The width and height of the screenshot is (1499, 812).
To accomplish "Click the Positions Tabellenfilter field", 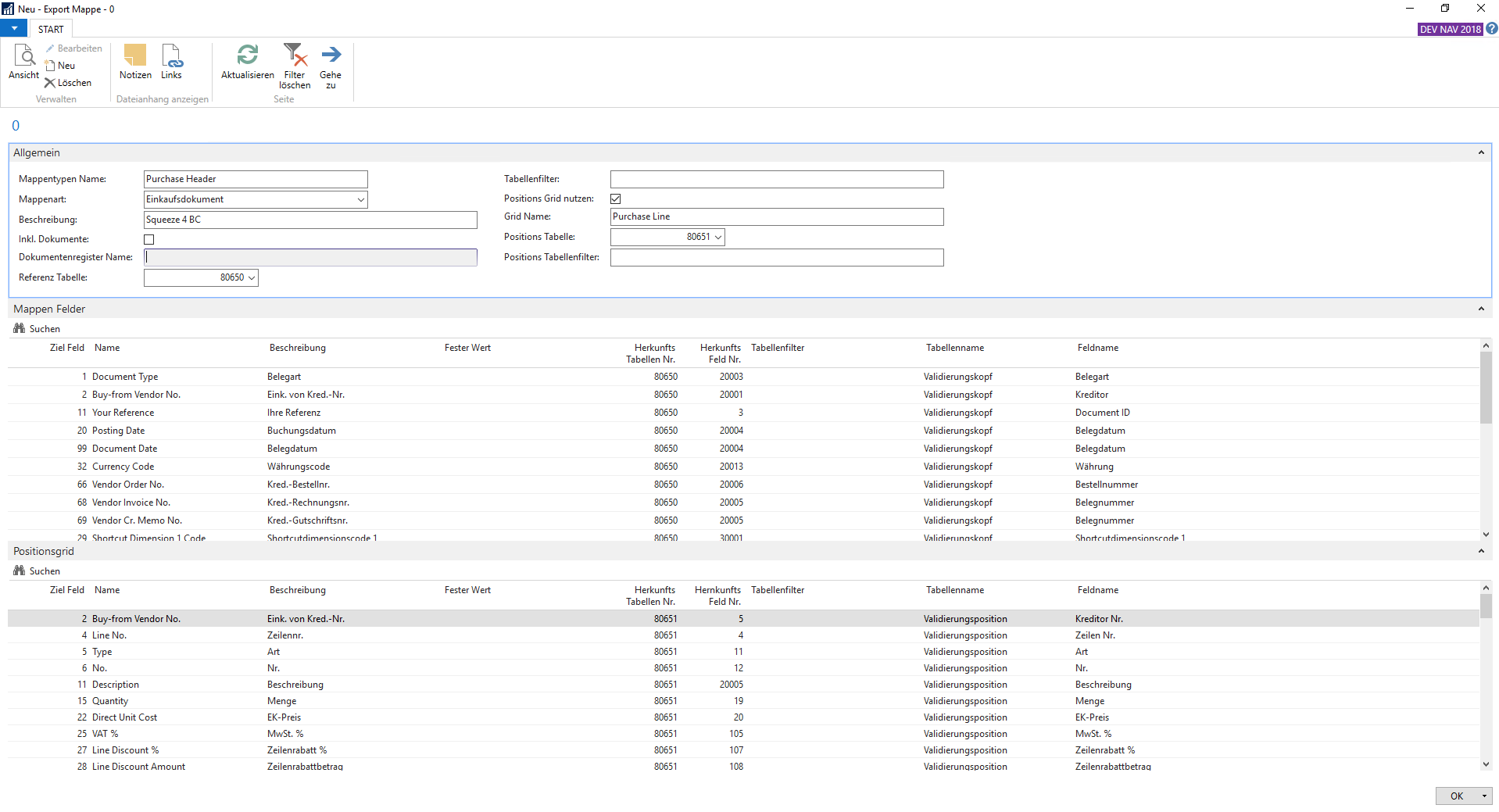I will pyautogui.click(x=777, y=257).
